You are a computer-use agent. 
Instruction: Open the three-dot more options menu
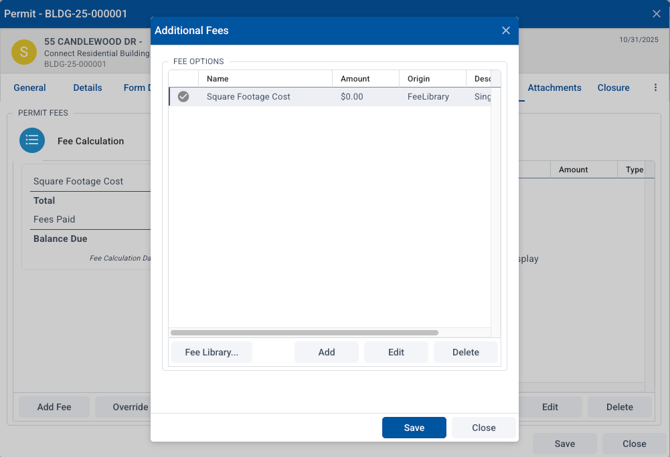(x=655, y=88)
